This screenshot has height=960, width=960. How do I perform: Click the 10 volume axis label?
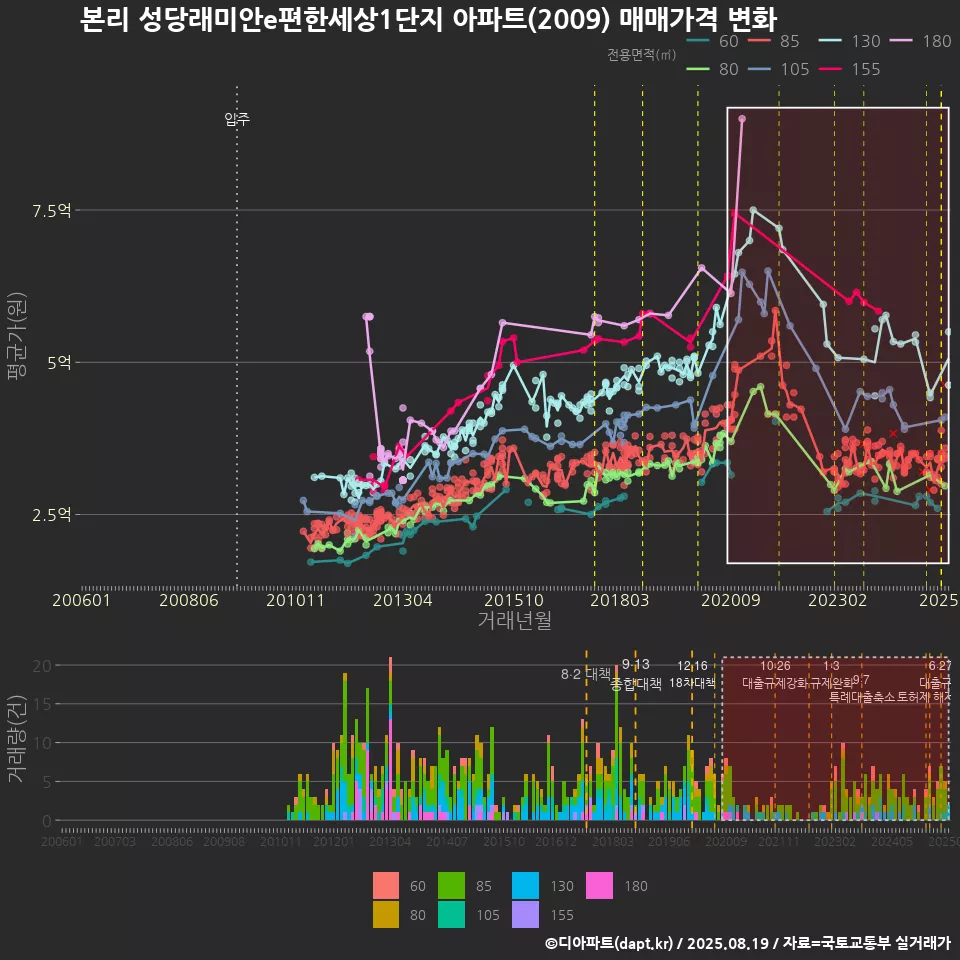42,743
